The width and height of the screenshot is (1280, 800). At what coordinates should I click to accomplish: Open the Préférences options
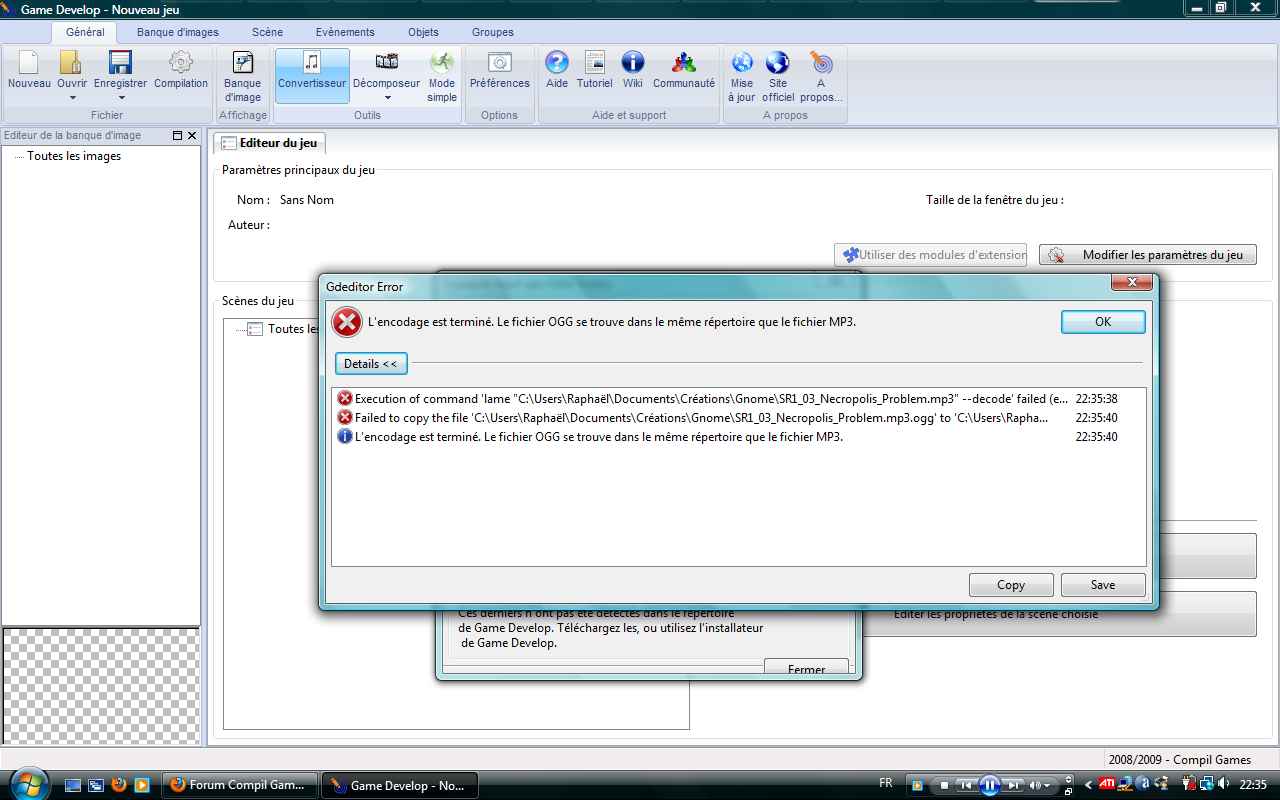[499, 70]
